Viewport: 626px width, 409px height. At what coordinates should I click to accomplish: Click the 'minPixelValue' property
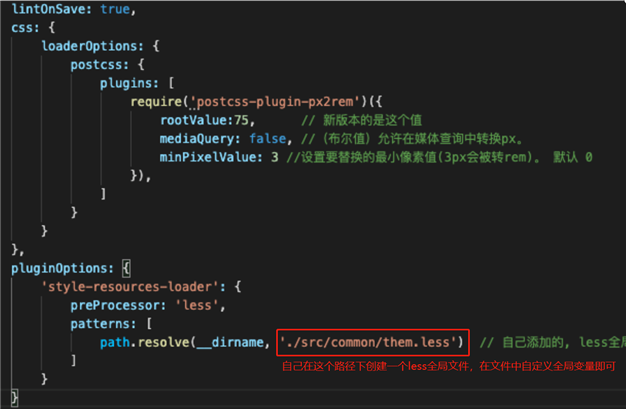[208, 157]
